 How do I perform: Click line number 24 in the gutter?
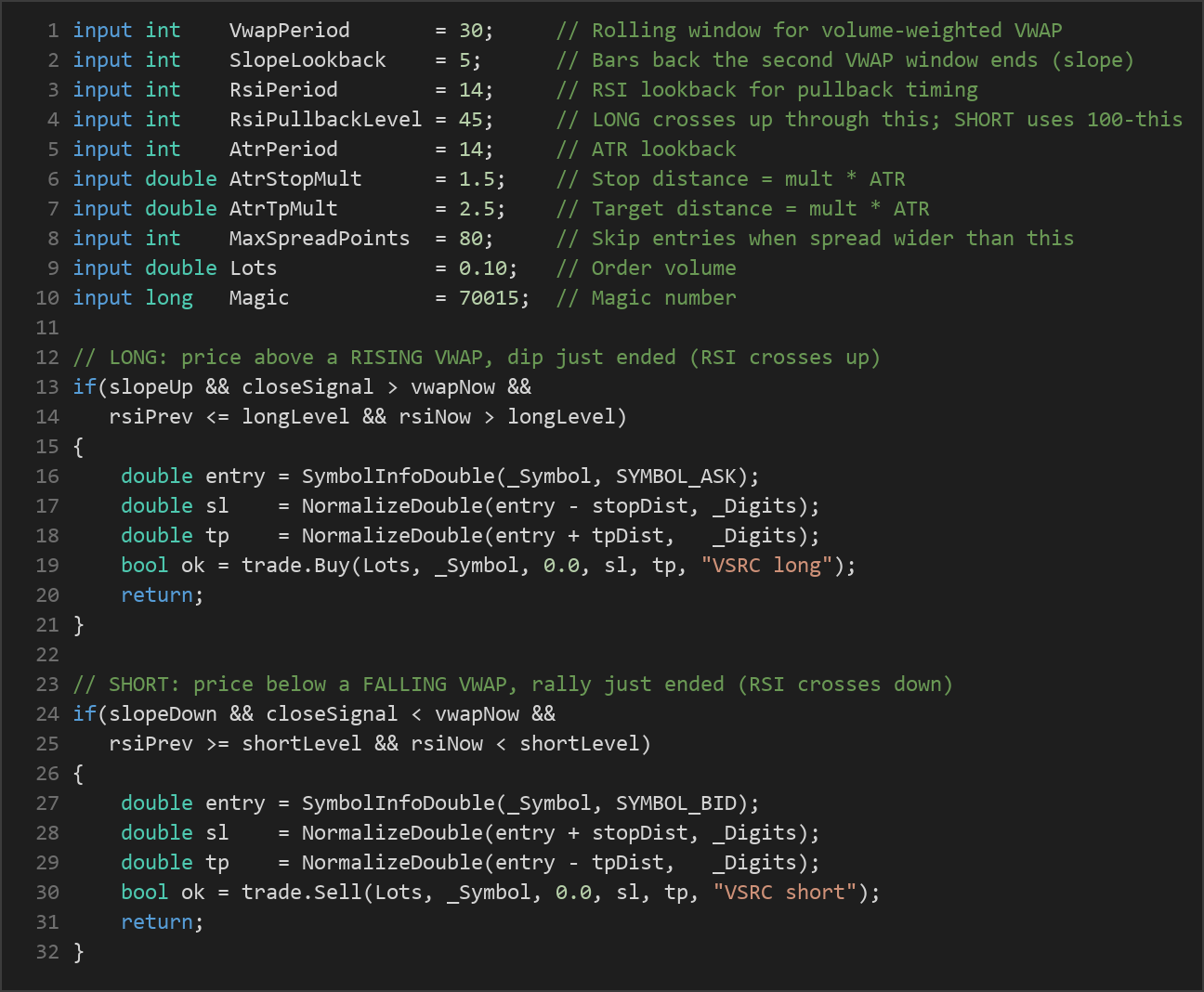(x=47, y=714)
